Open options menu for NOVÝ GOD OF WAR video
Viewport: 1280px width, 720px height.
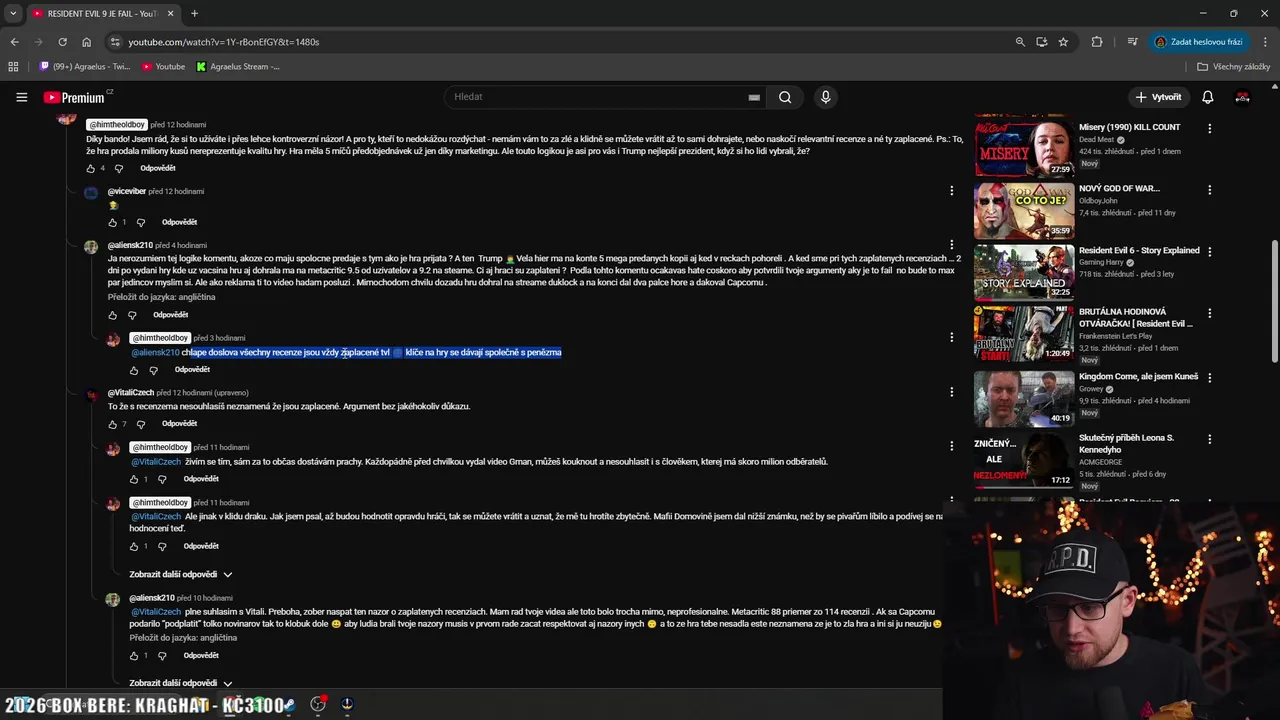point(1209,190)
